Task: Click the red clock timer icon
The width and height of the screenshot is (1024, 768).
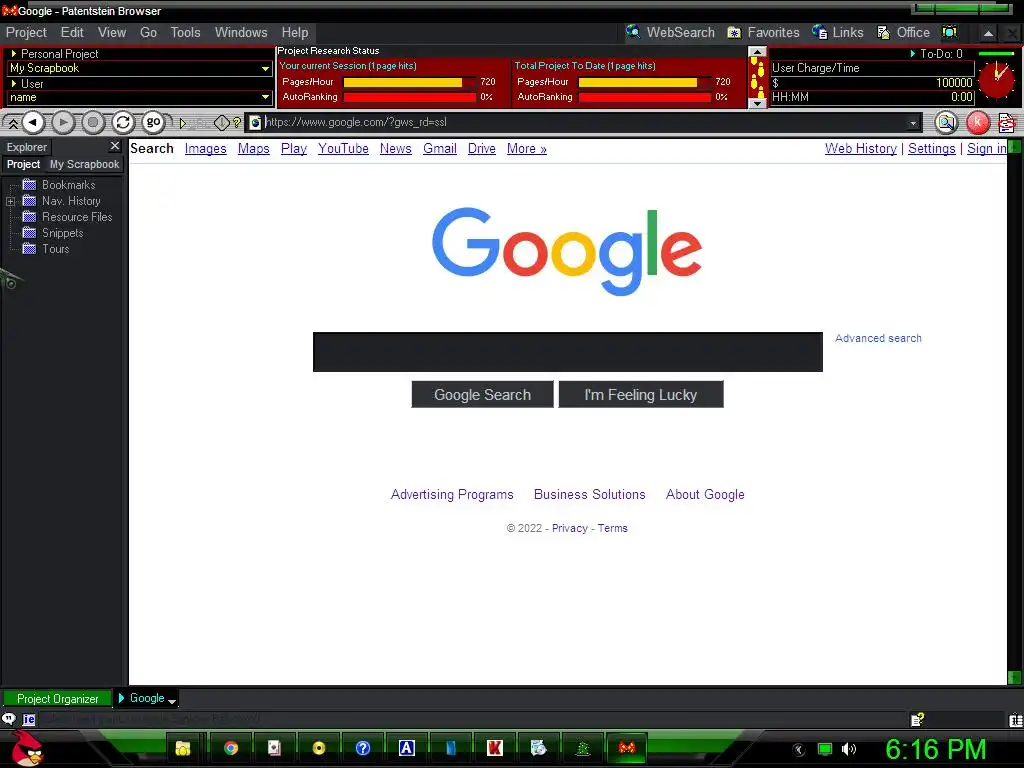Action: (997, 80)
